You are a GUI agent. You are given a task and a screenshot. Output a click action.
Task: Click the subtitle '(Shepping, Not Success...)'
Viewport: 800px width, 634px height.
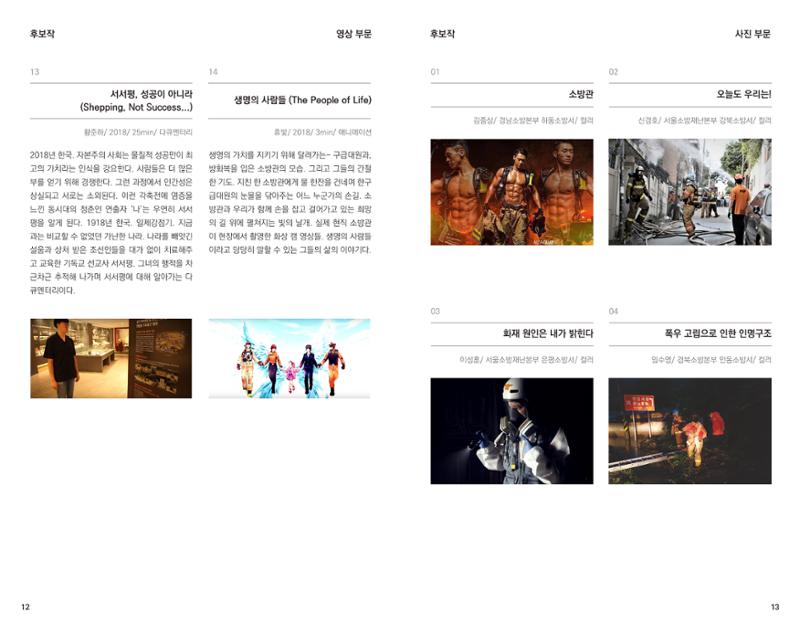(x=136, y=108)
